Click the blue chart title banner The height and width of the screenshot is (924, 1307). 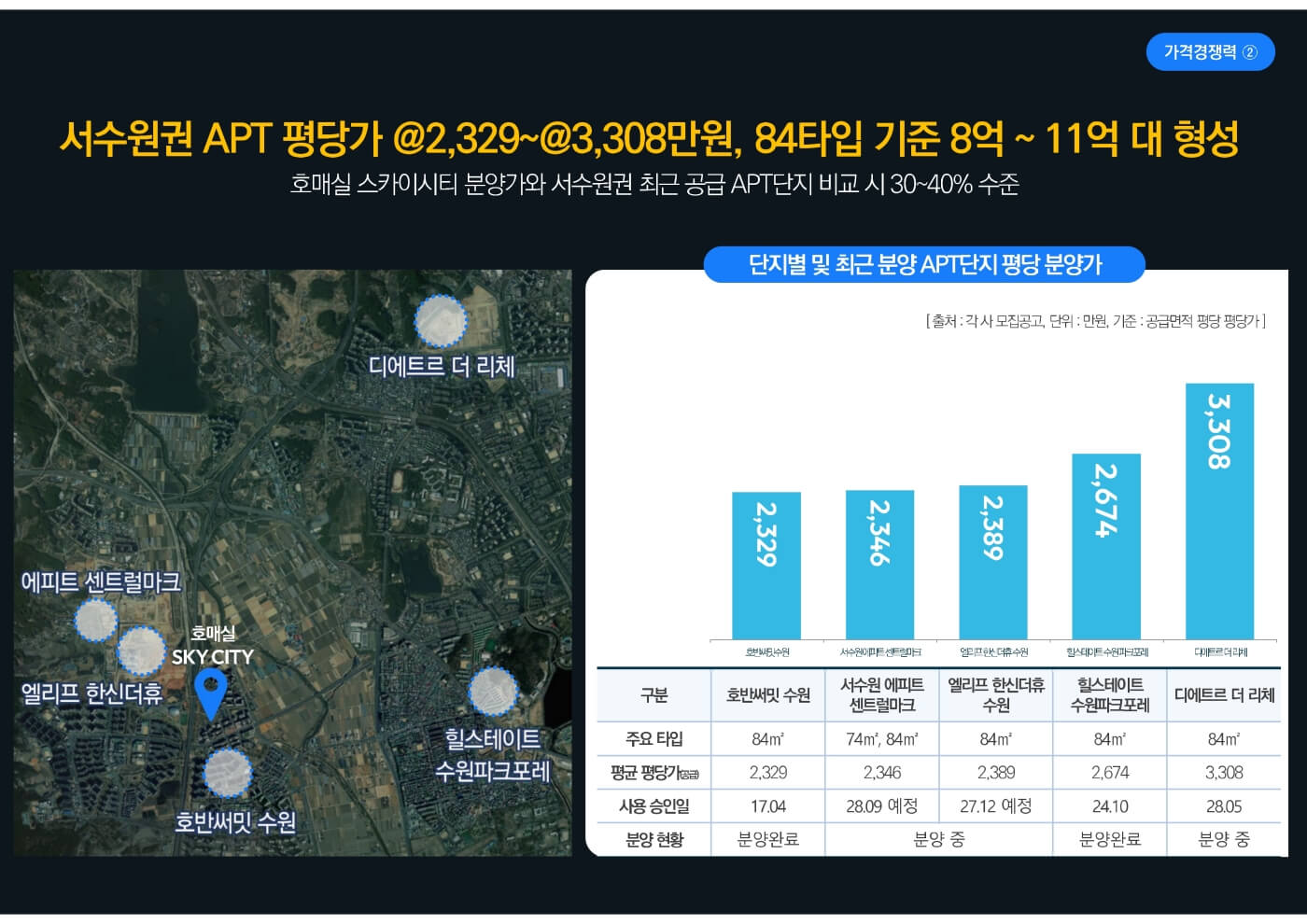(x=927, y=264)
